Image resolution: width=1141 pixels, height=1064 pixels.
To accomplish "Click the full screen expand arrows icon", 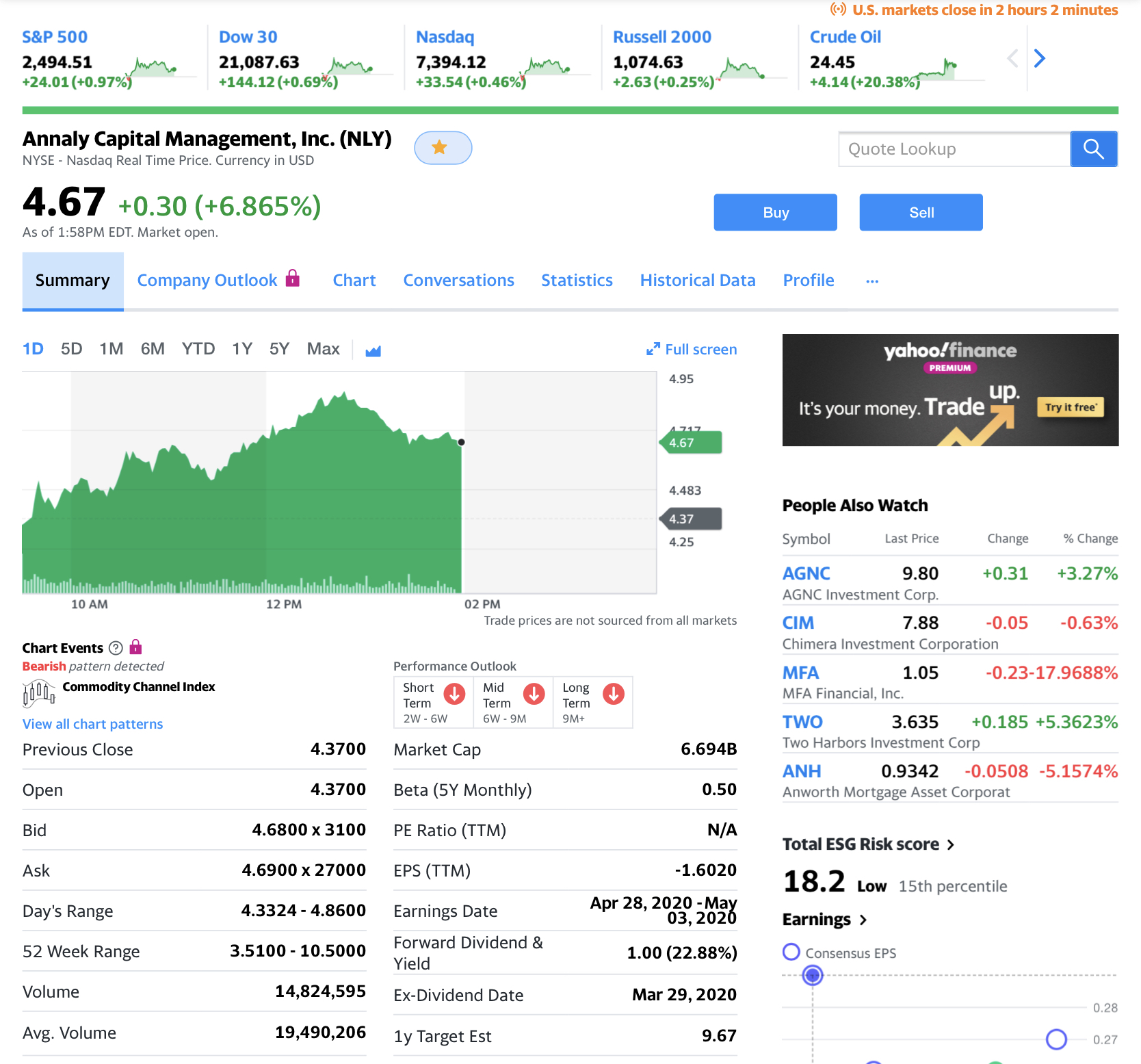I will (x=653, y=350).
